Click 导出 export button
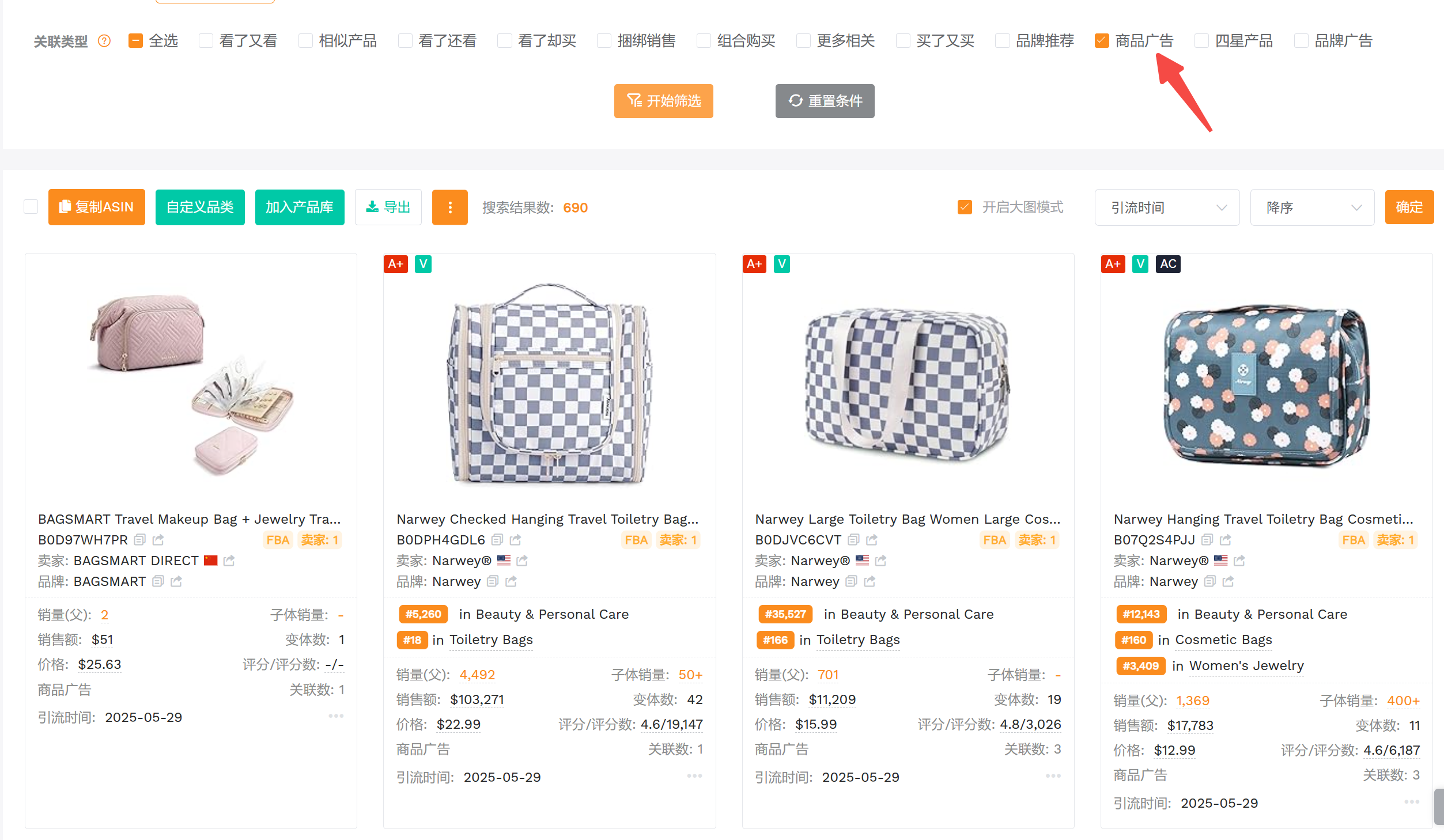 pyautogui.click(x=388, y=207)
